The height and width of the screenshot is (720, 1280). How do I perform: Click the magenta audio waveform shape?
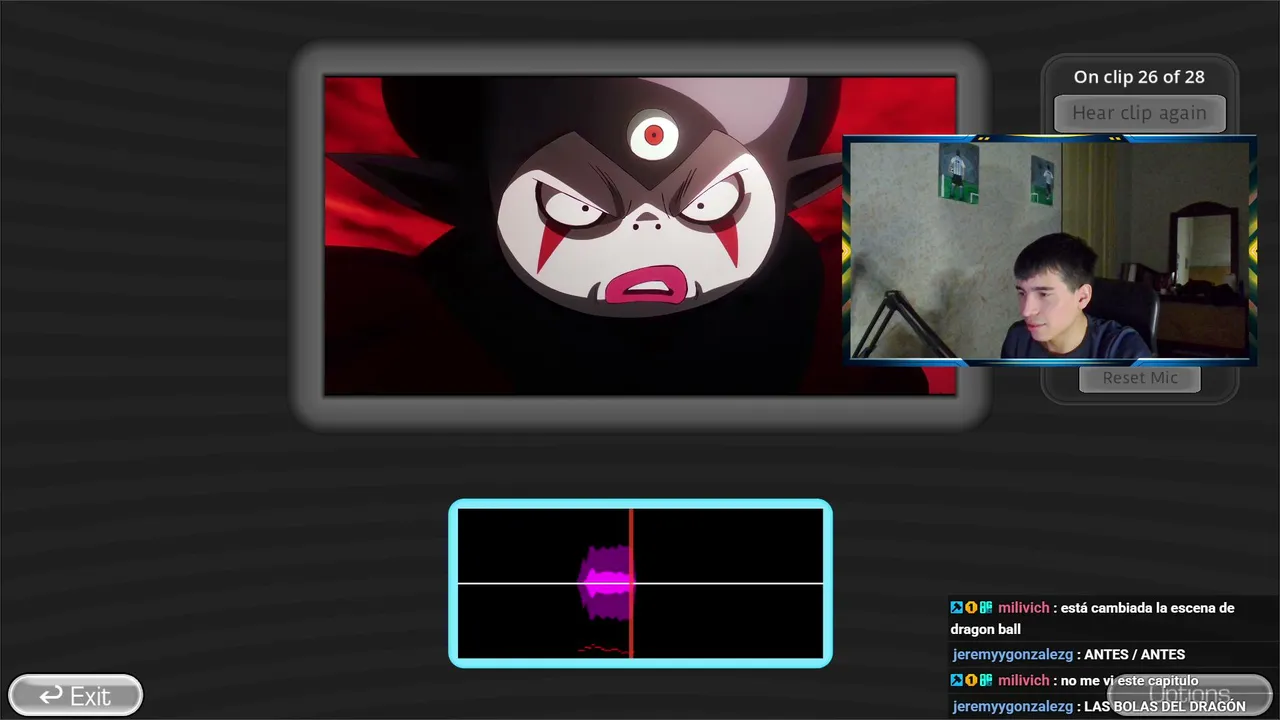(x=605, y=582)
